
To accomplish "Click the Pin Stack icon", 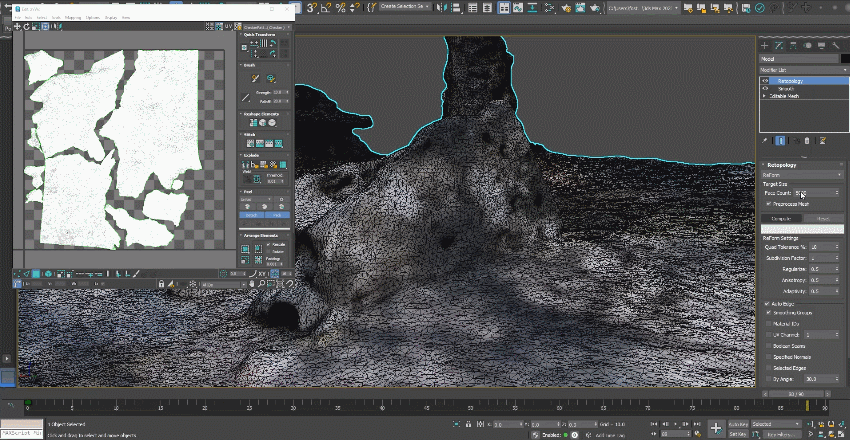I will coord(765,141).
